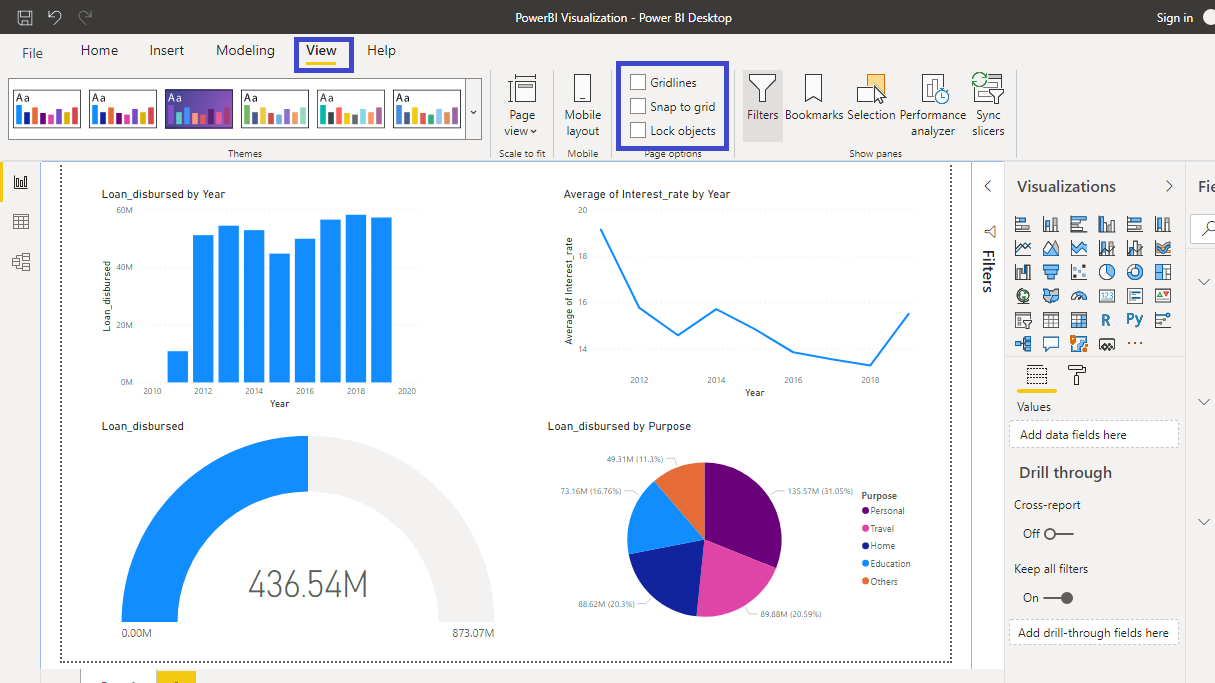This screenshot has width=1215, height=683.
Task: Click the Save icon in title bar
Action: [25, 17]
